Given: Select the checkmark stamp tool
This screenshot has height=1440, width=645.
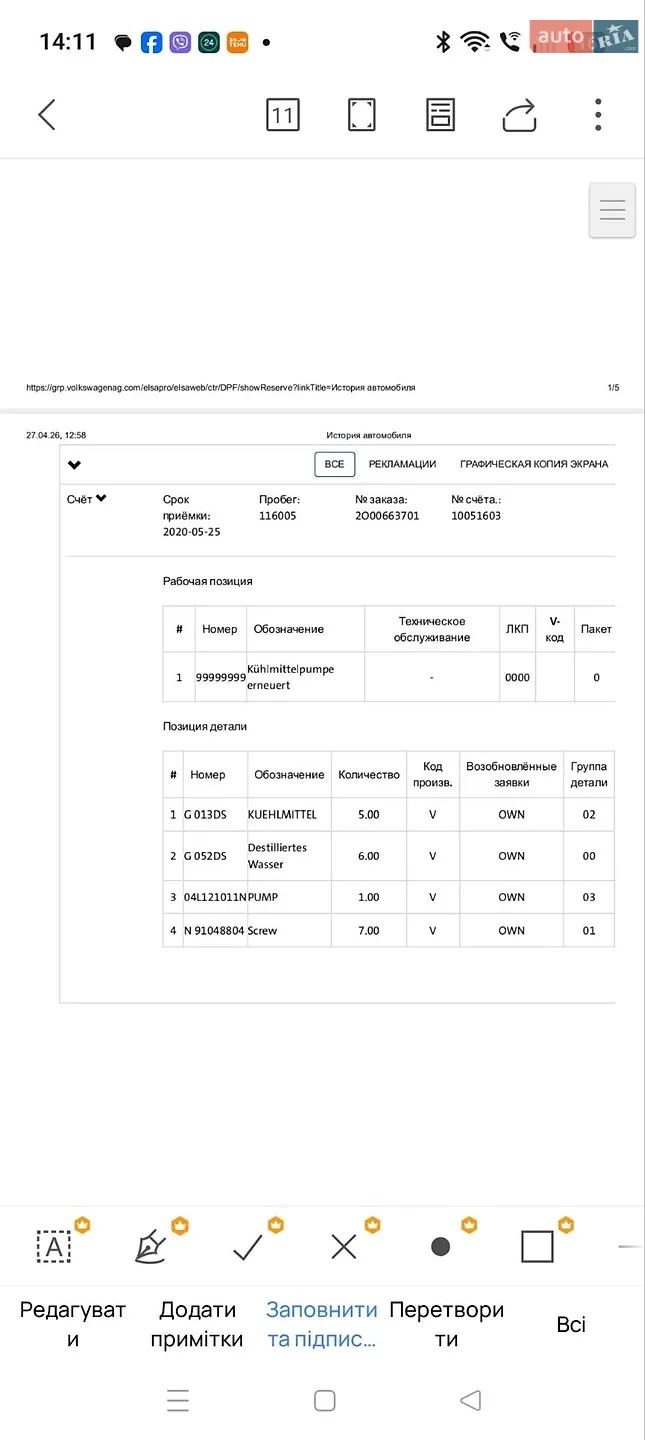Looking at the screenshot, I should (247, 1246).
